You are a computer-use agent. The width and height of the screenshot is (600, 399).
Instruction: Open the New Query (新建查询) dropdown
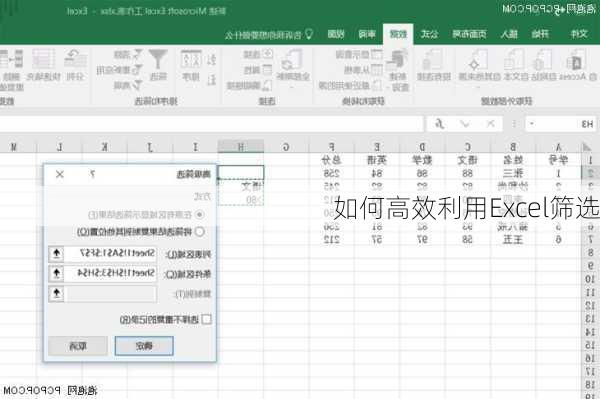coord(399,71)
